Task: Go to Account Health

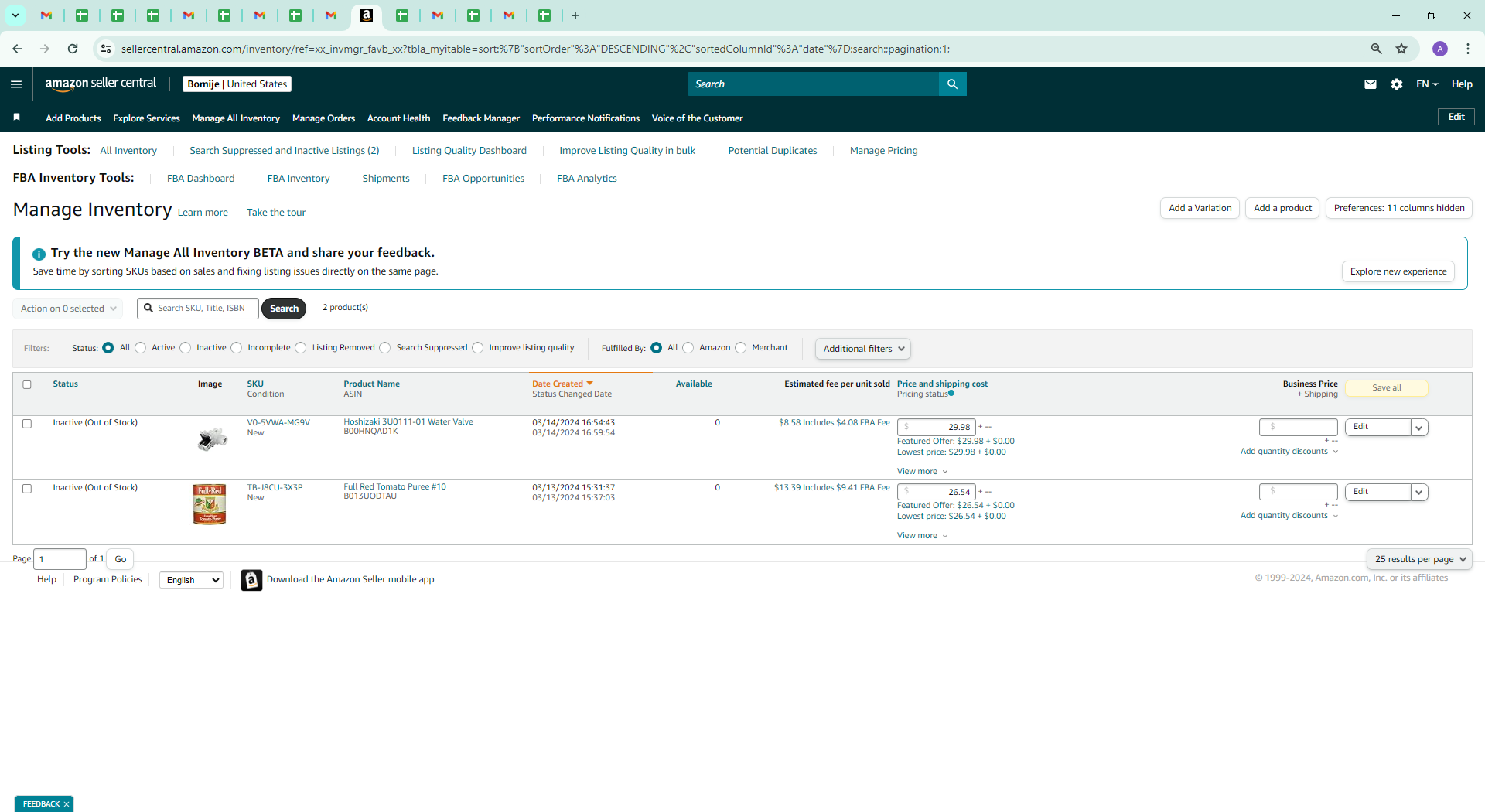Action: coord(398,118)
